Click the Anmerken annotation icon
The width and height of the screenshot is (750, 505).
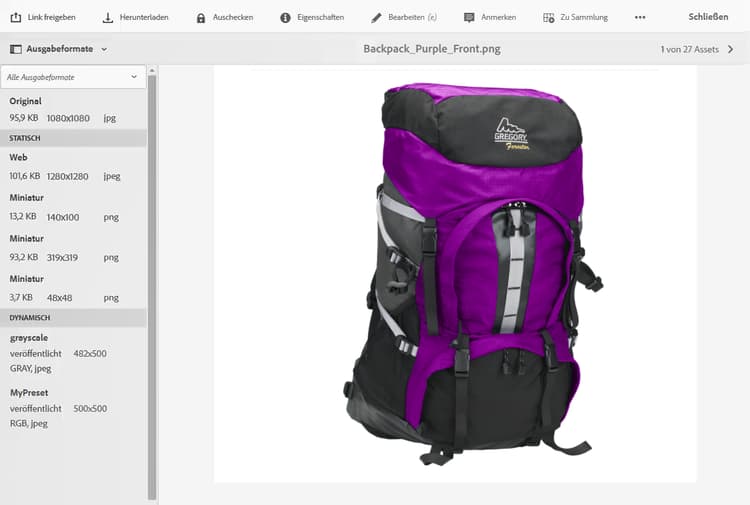(x=469, y=18)
